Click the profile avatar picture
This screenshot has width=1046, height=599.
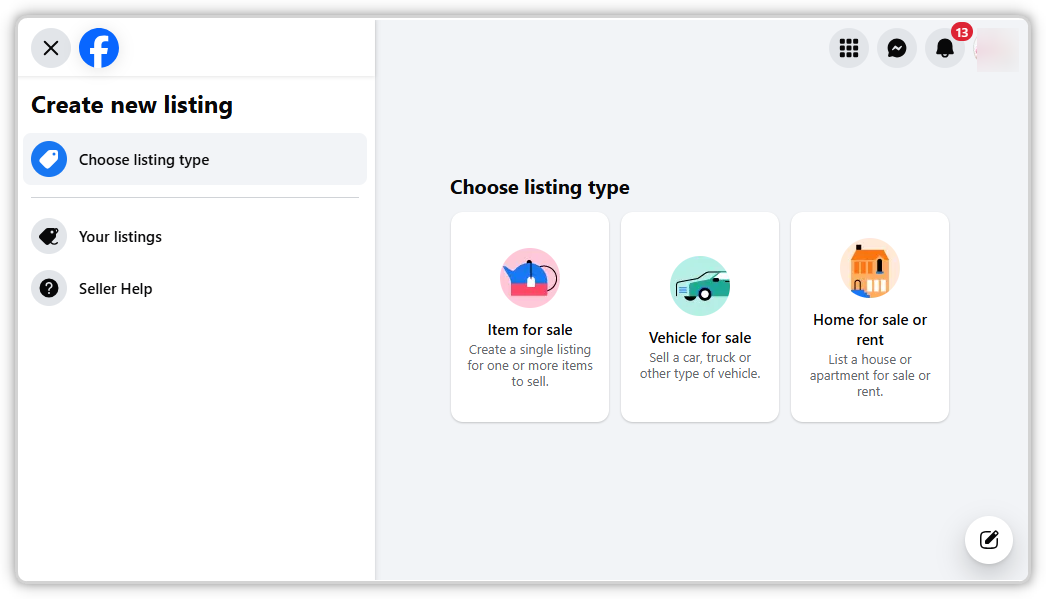coord(997,49)
